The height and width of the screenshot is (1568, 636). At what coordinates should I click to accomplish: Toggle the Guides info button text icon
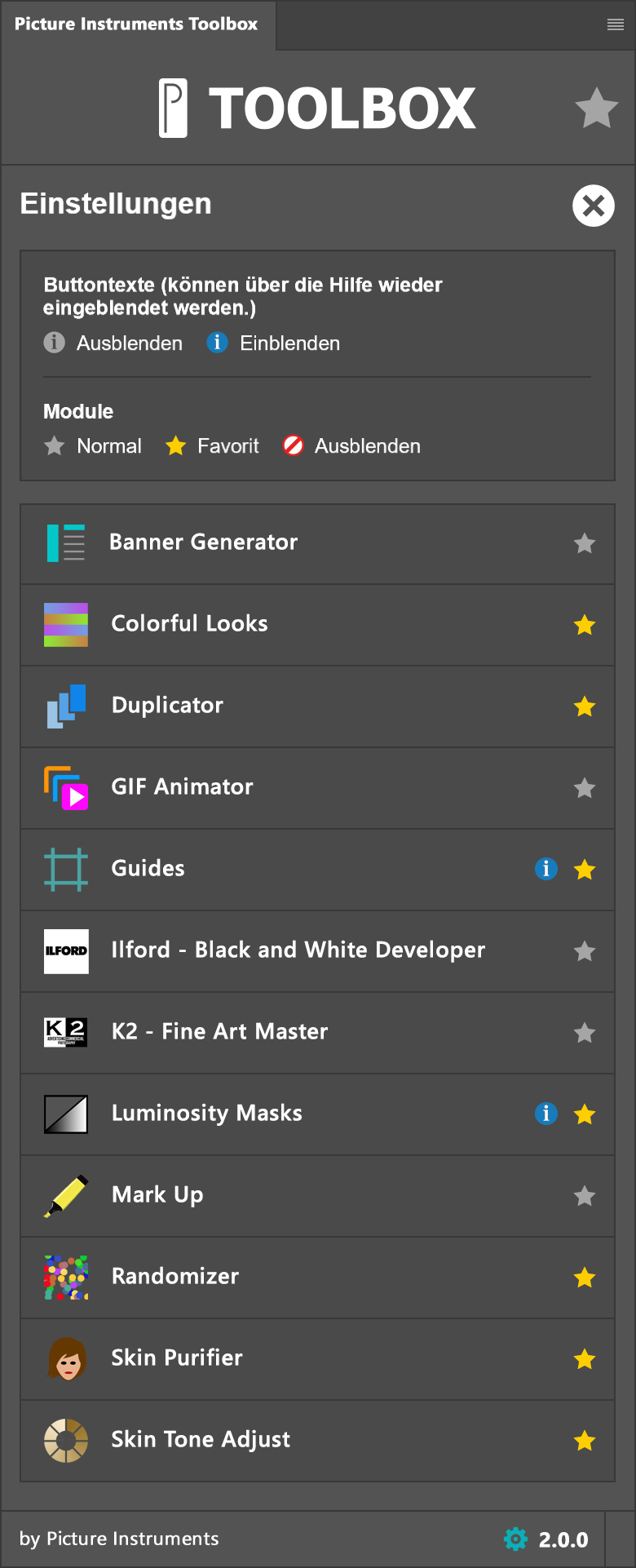[546, 870]
